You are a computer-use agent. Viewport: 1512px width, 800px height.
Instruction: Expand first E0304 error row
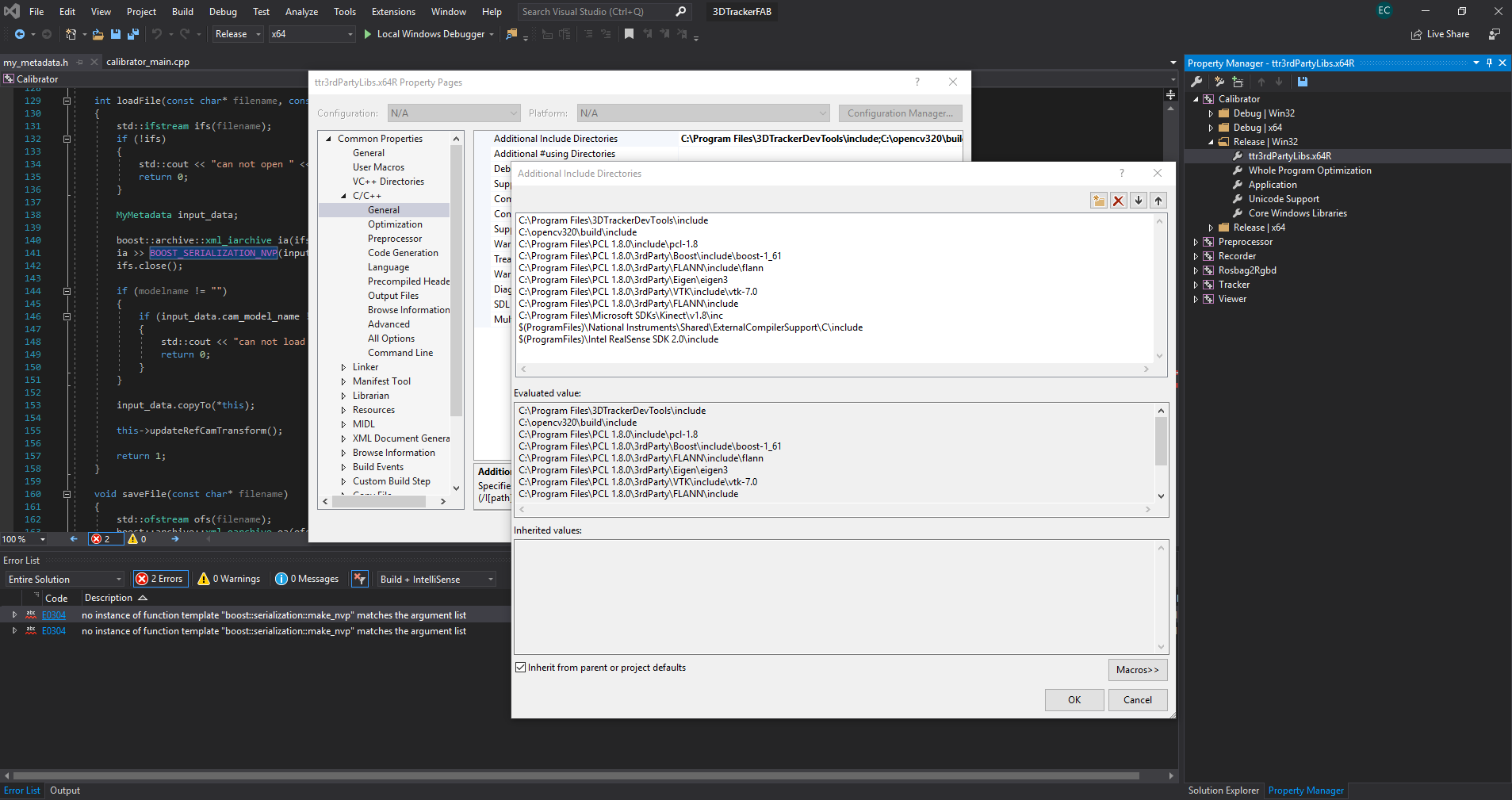coord(14,614)
